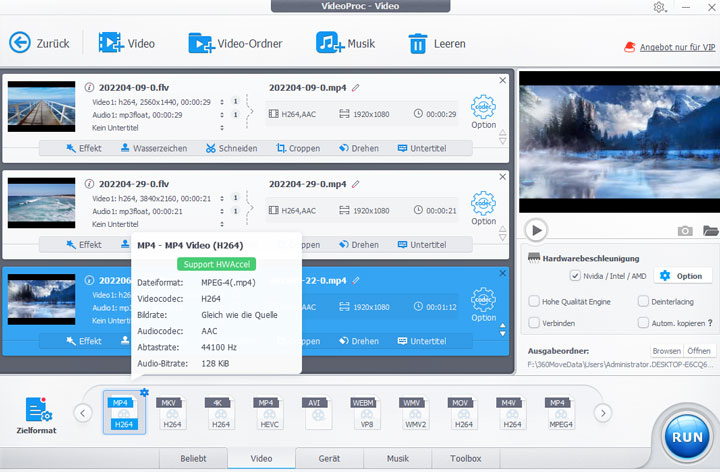720x472 pixels.
Task: Select the MKV H264 format preset
Action: click(172, 413)
